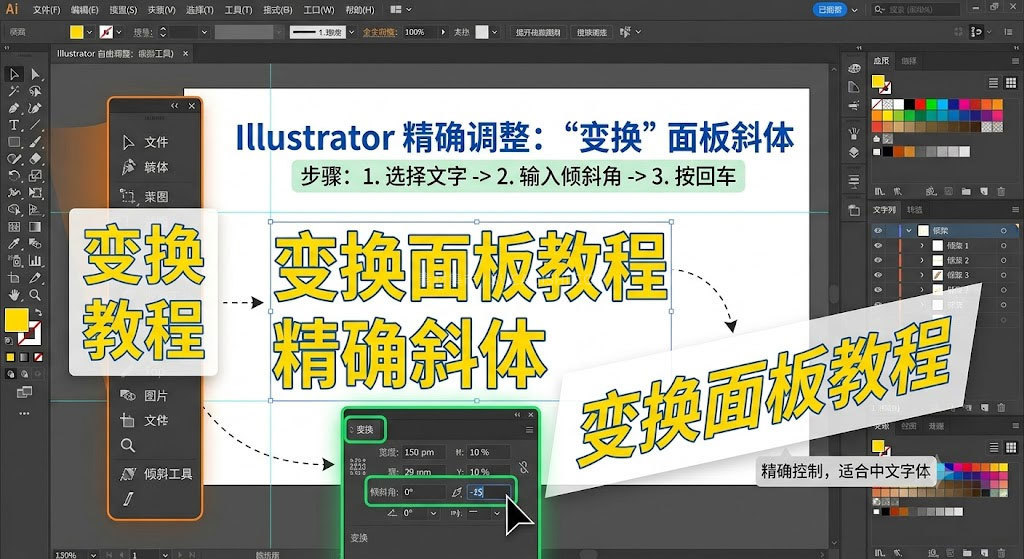Click second labeled button in control bar
This screenshot has width=1024, height=559.
coord(591,32)
